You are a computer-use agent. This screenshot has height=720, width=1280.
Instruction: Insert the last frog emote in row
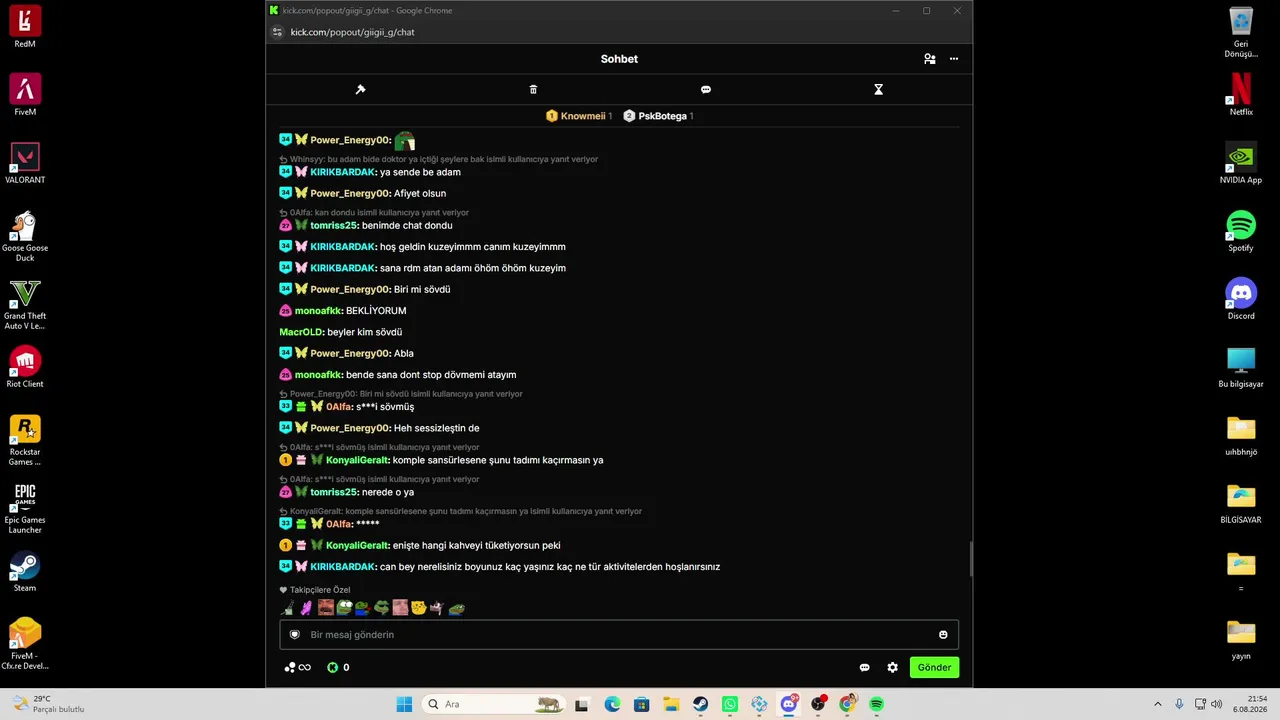tap(456, 607)
